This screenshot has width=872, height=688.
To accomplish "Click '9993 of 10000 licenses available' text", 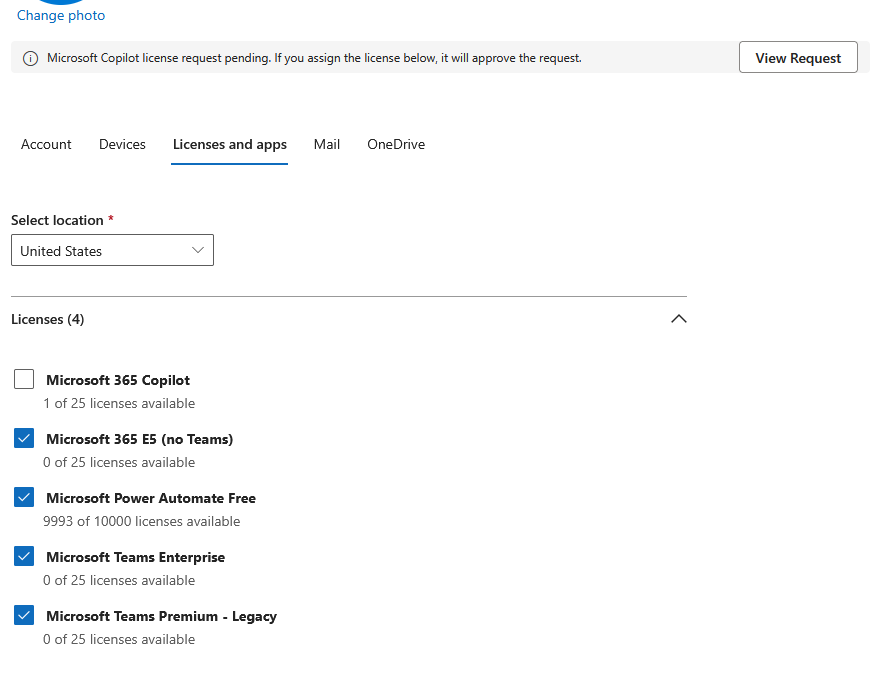I will click(x=142, y=521).
